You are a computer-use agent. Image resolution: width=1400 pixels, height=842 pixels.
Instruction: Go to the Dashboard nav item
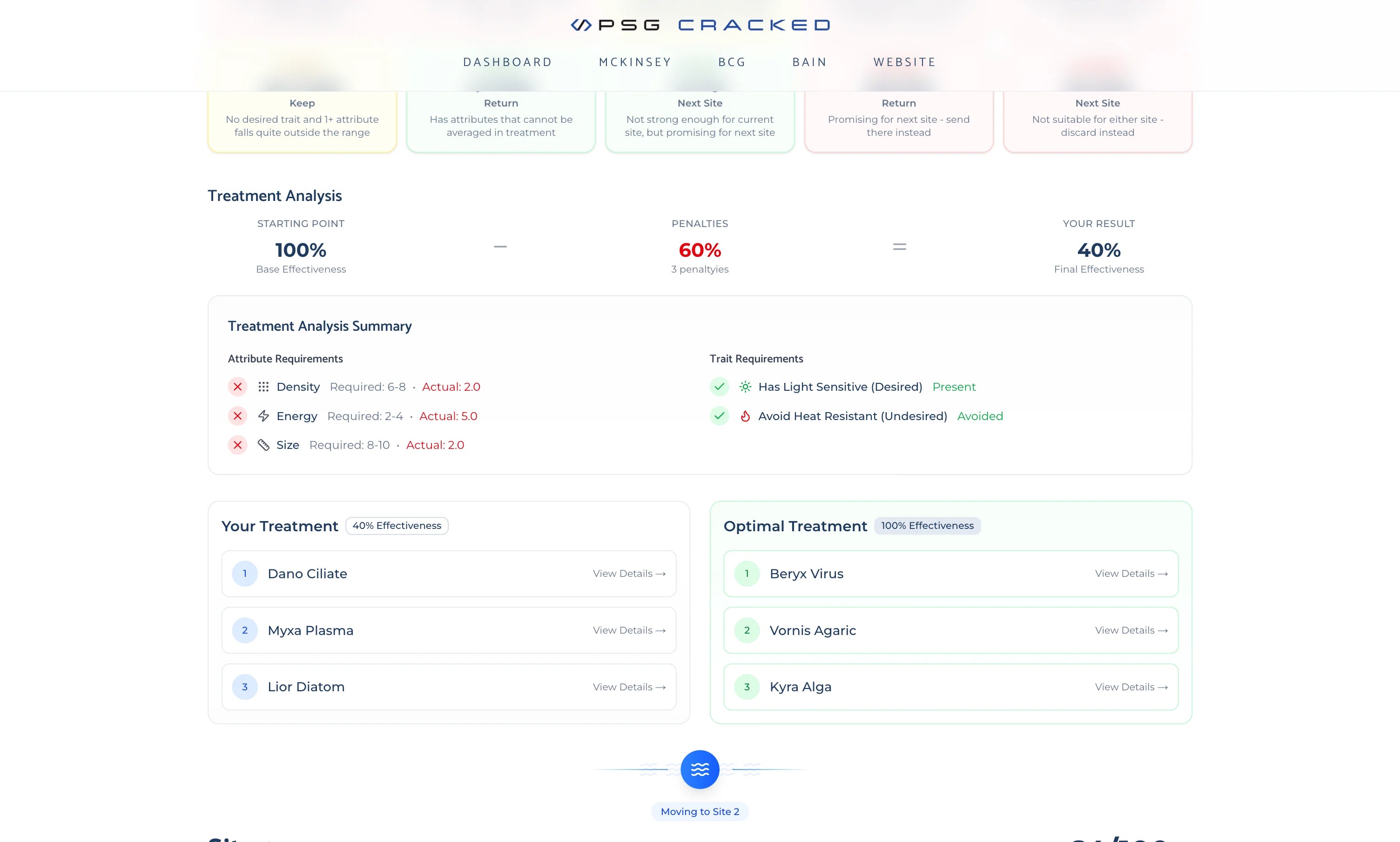(507, 62)
